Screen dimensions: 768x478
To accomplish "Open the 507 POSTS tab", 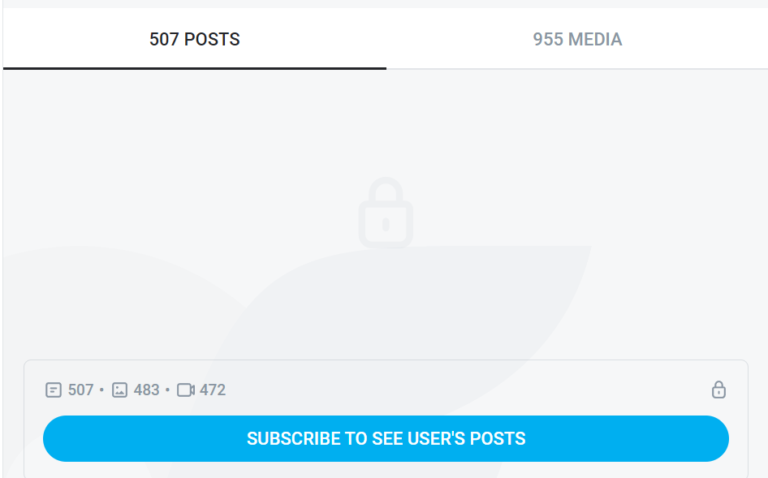I will pos(194,39).
